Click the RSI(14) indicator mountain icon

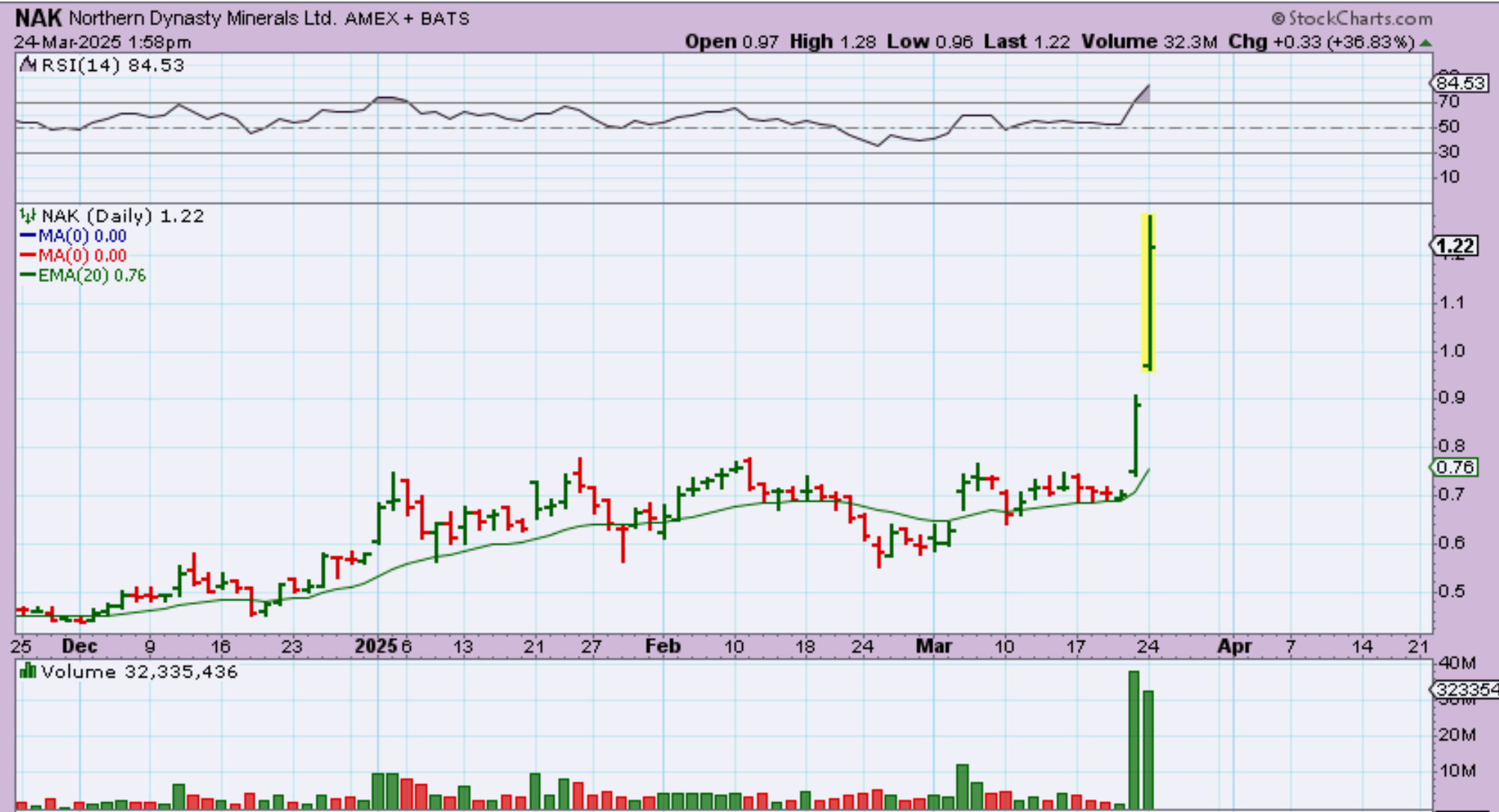click(x=28, y=66)
